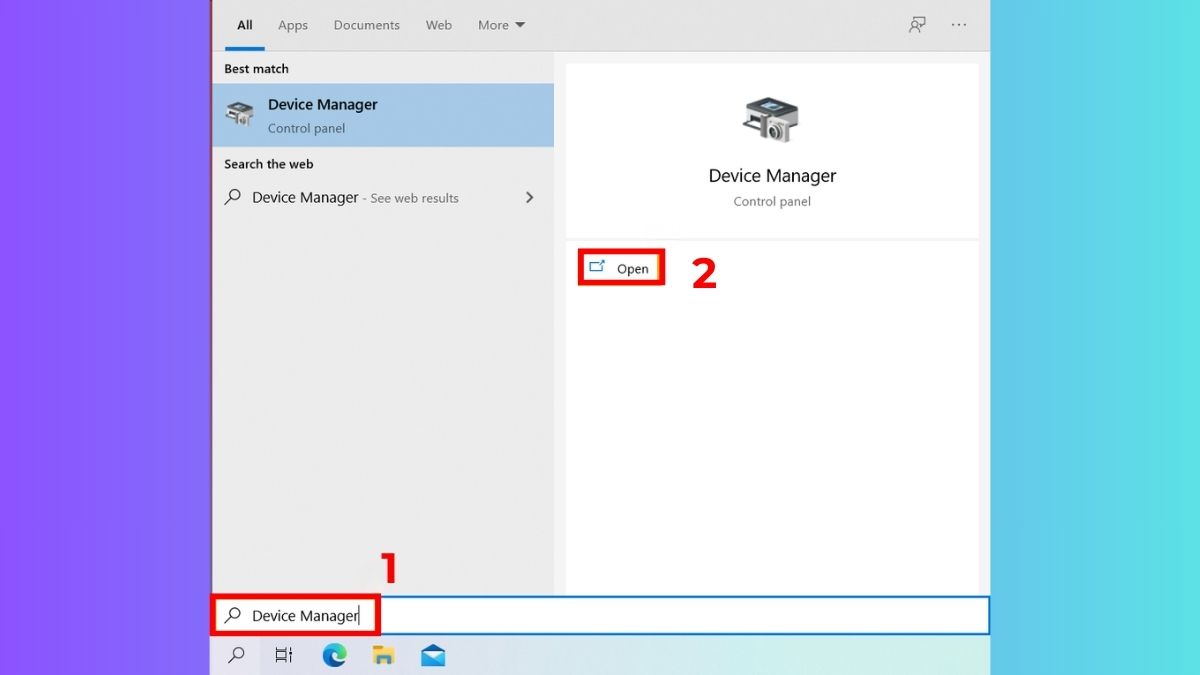Open File Explorer from the taskbar

(383, 655)
